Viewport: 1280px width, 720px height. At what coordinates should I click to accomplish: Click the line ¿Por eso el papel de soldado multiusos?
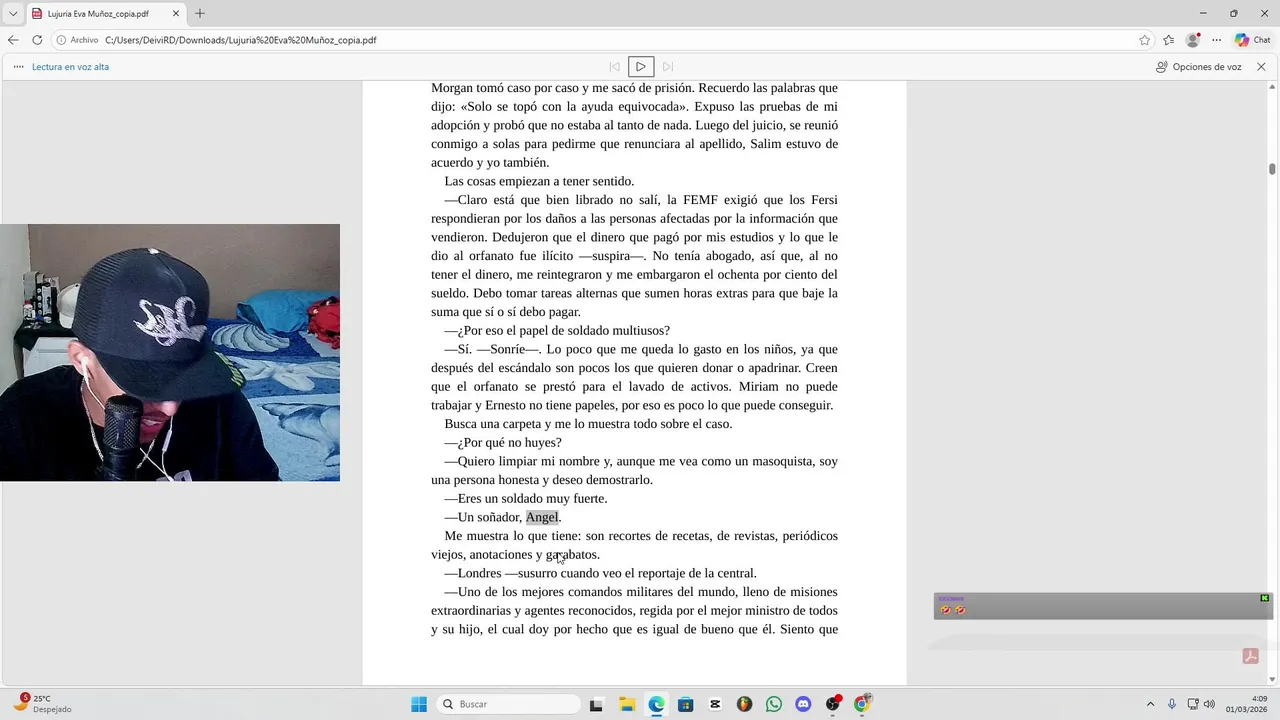557,330
